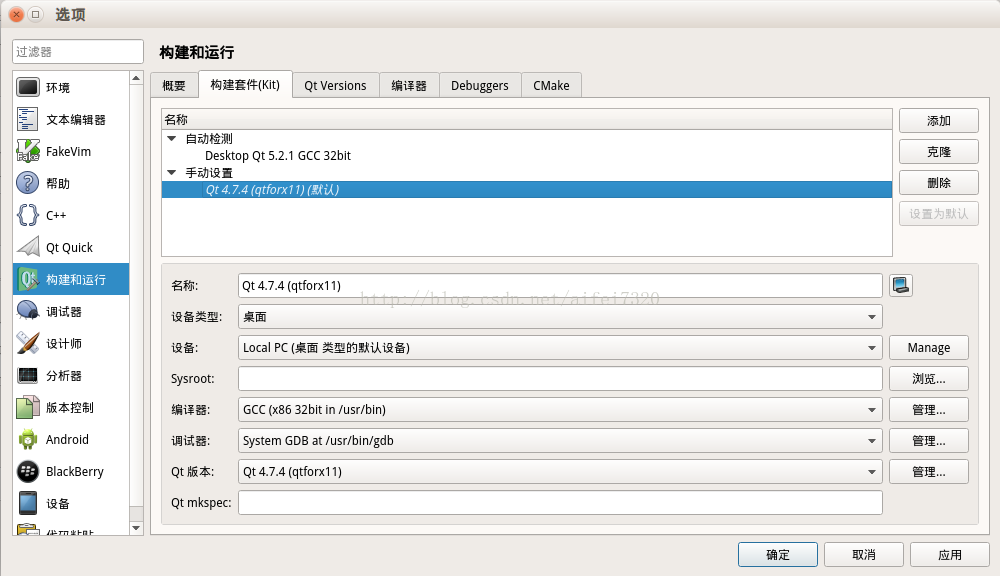Viewport: 1000px width, 576px height.
Task: Click the kit icon button beside name field
Action: (901, 285)
